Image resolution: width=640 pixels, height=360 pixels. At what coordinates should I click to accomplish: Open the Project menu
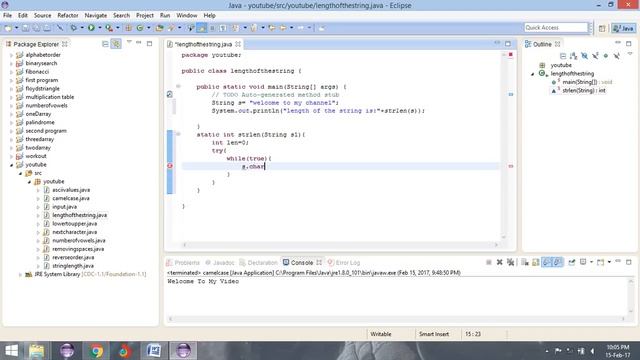pos(144,16)
